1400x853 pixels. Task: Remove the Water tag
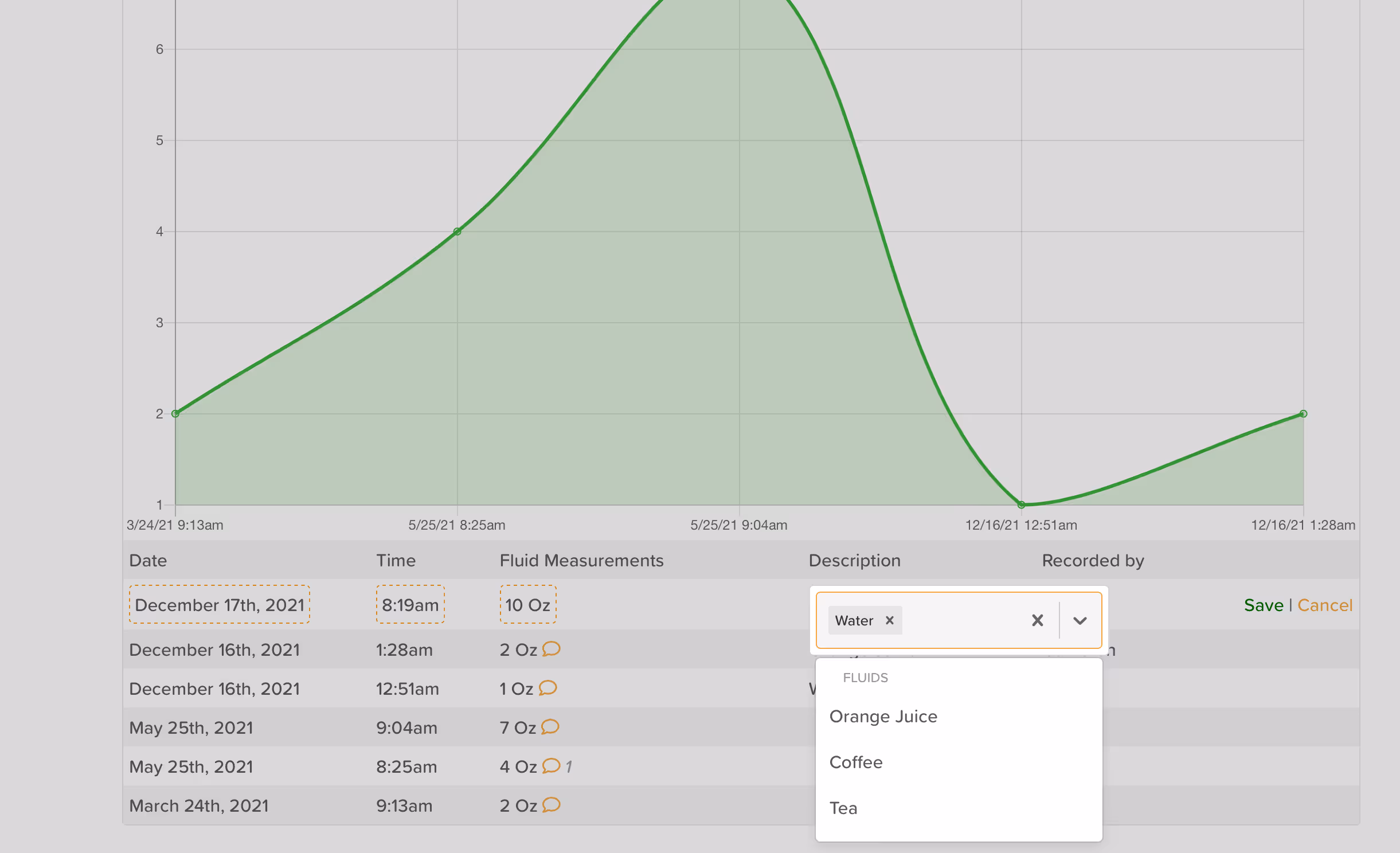coord(890,620)
